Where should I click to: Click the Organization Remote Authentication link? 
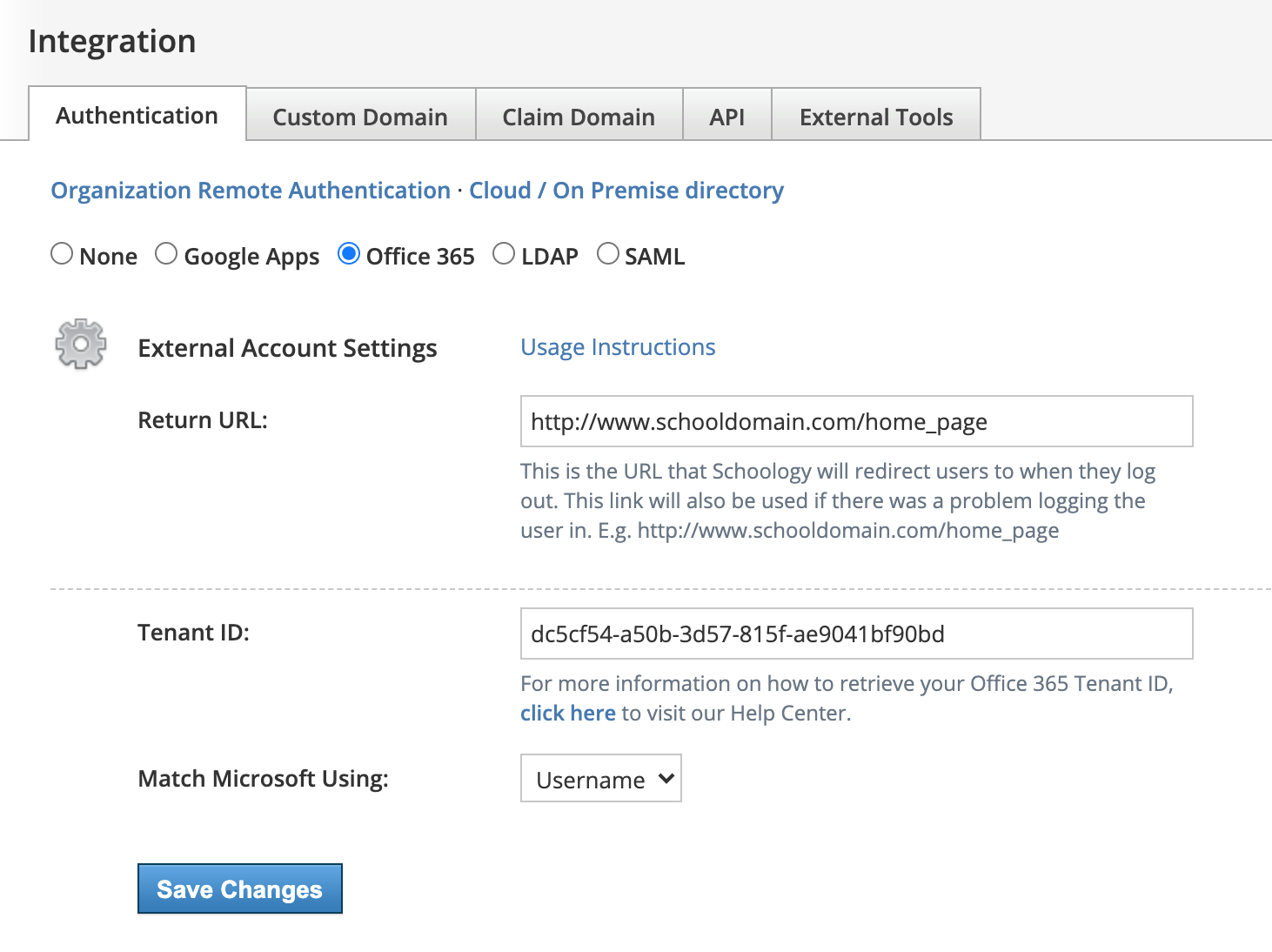251,190
